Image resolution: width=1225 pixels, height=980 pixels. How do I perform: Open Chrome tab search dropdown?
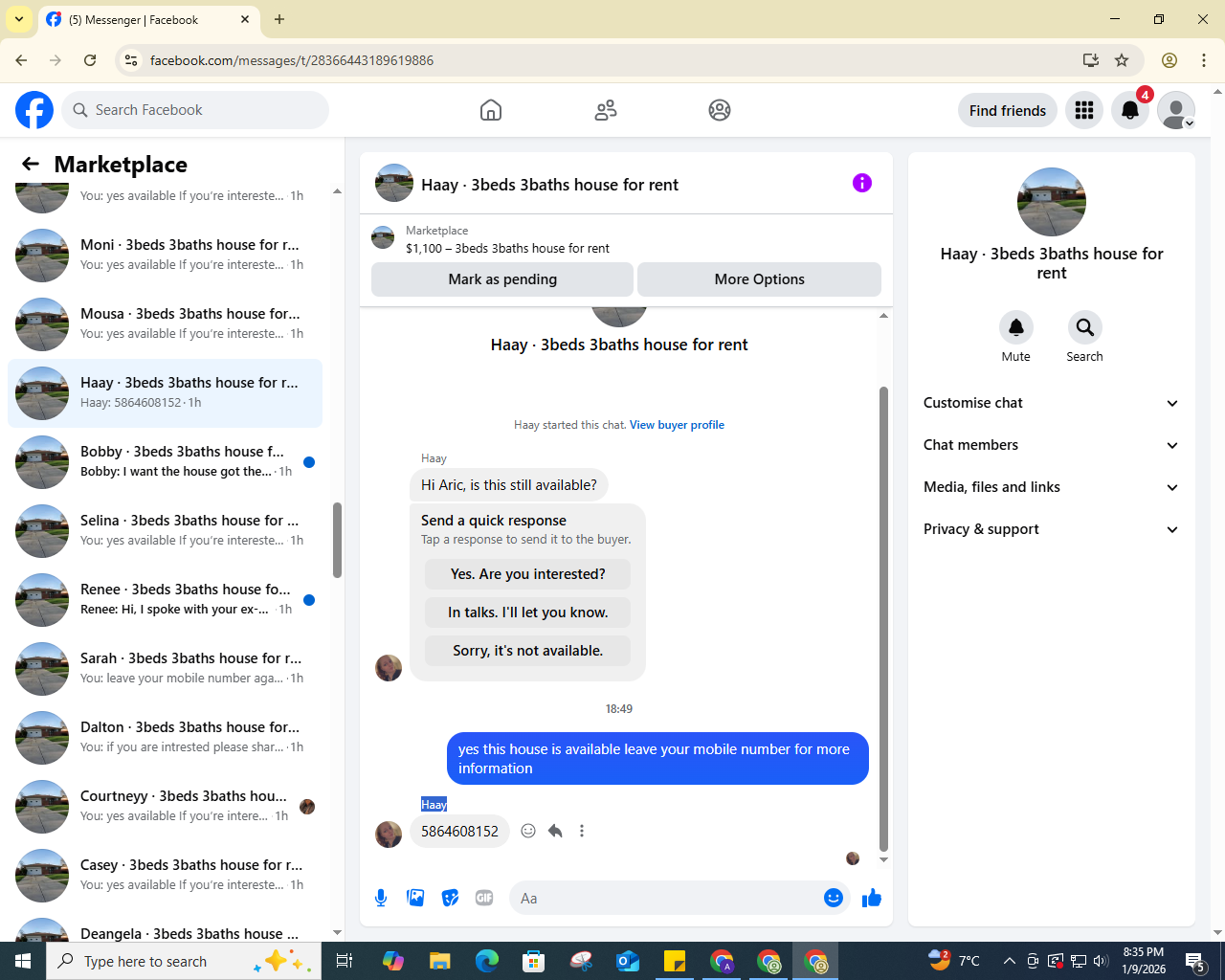[x=19, y=19]
